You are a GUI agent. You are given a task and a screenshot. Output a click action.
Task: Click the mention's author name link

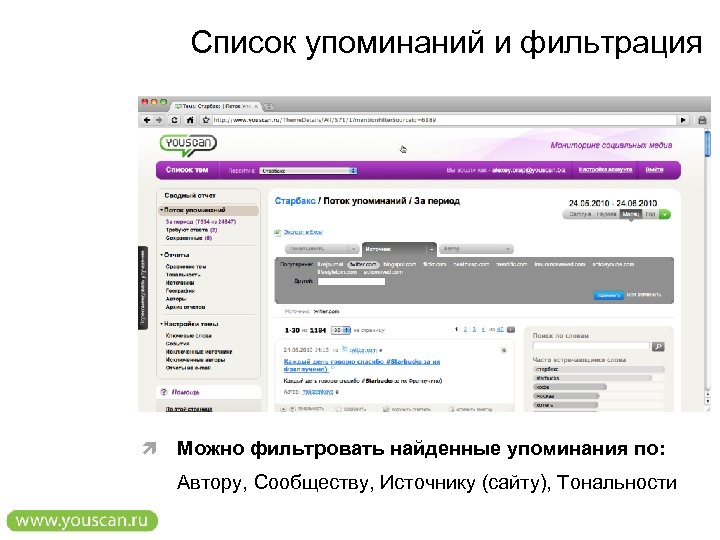318,392
